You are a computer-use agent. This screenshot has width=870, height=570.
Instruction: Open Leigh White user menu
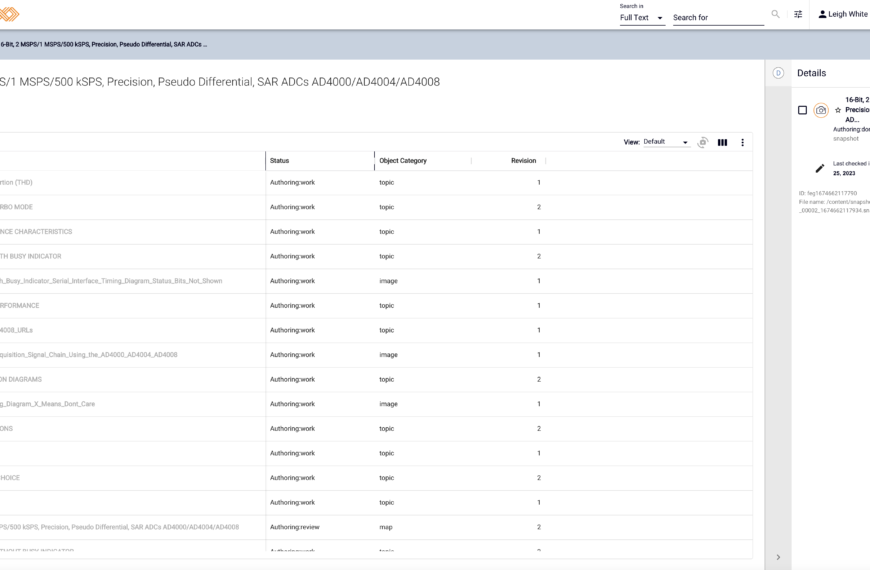pos(843,14)
